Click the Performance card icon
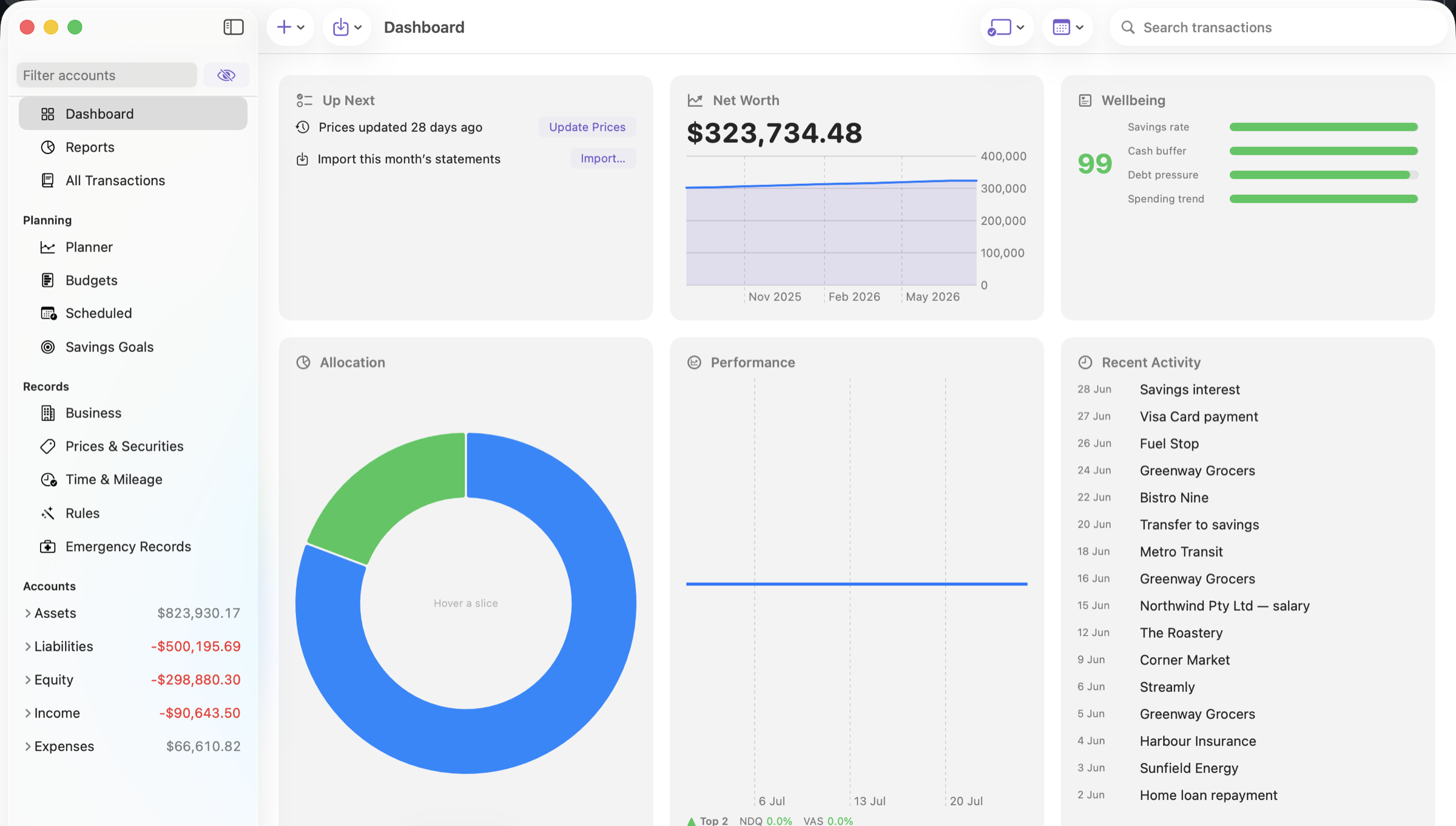 pos(695,362)
